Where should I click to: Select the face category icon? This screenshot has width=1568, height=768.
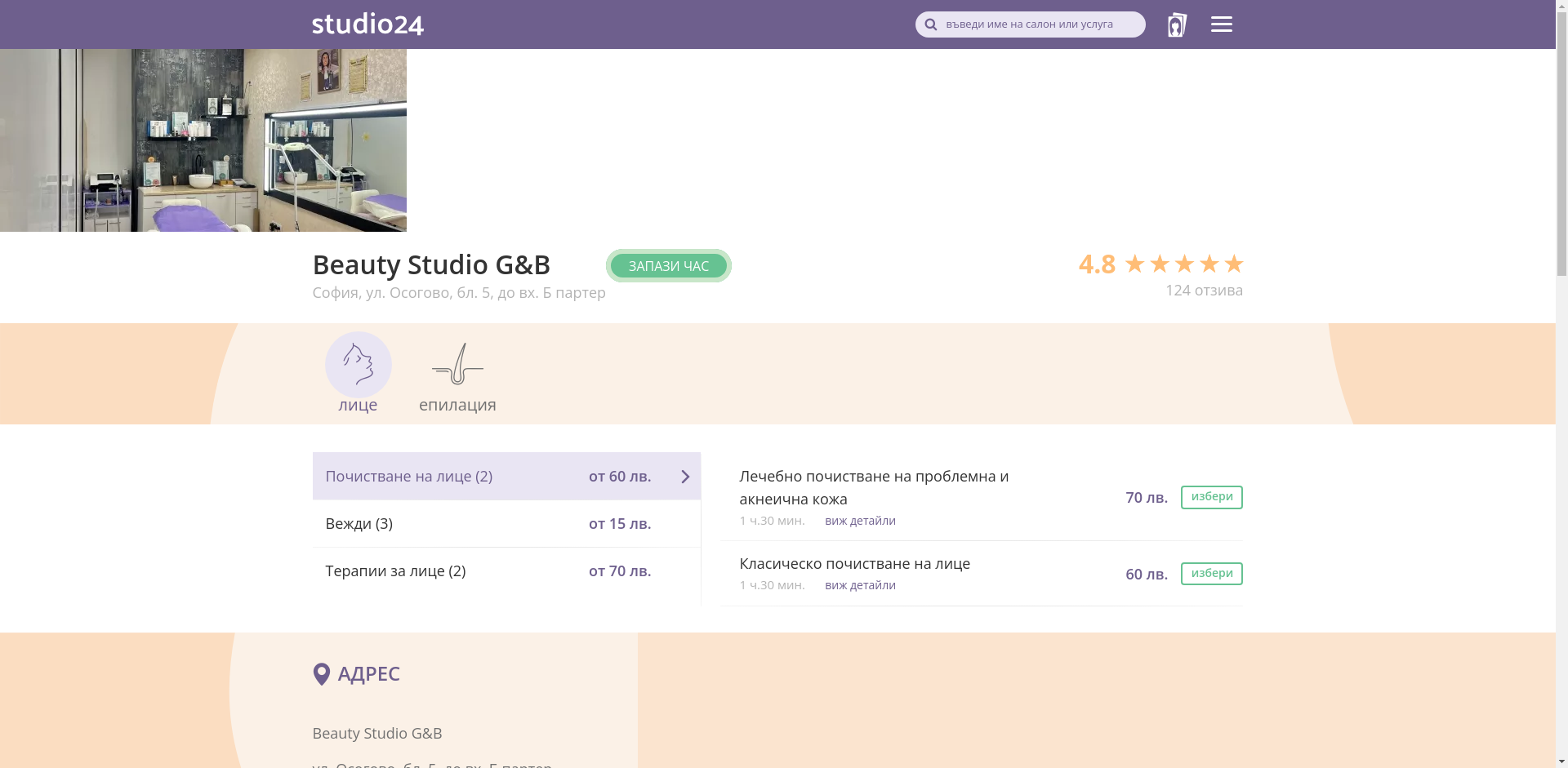point(358,365)
